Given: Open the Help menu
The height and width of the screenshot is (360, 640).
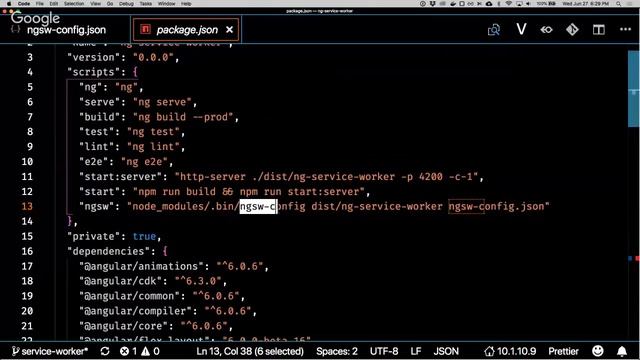Looking at the screenshot, I should point(186,4).
